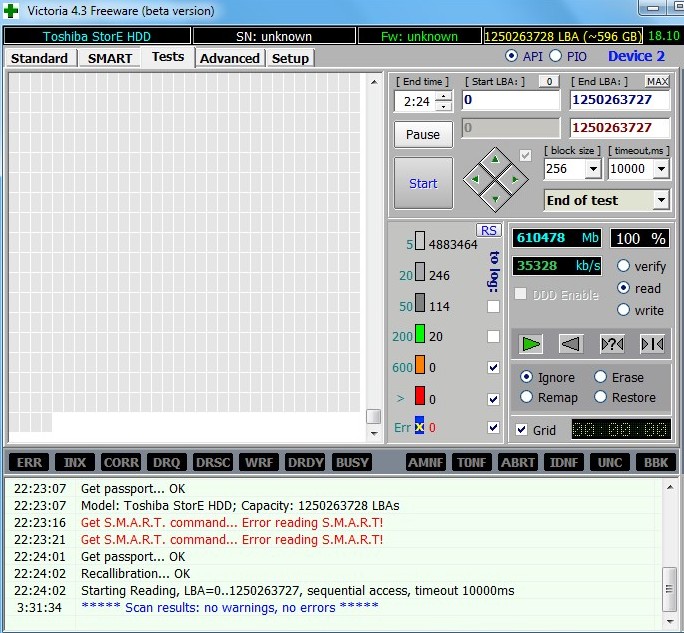Open the Advanced tab
The height and width of the screenshot is (633, 684).
tap(230, 58)
